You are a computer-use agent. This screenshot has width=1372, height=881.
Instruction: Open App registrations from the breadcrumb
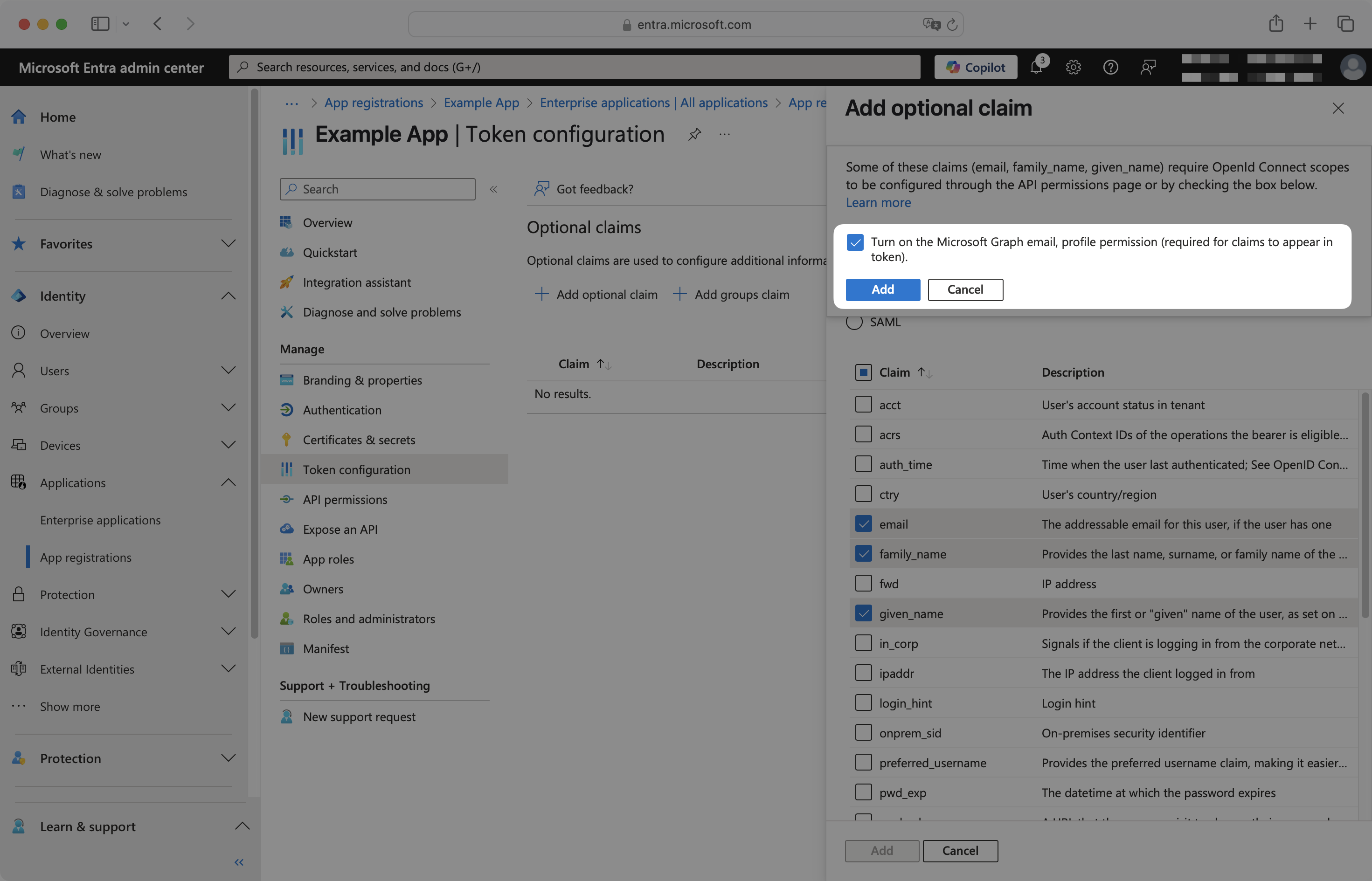coord(373,103)
